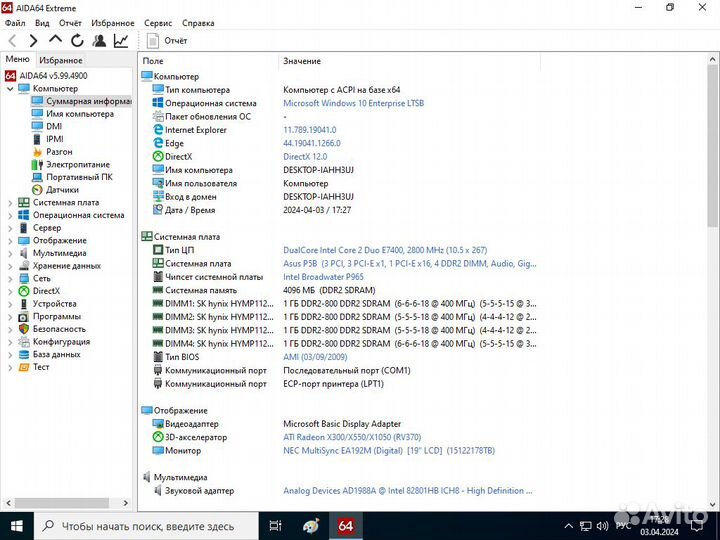
Task: Open the Asus P5B motherboard link
Action: (410, 264)
